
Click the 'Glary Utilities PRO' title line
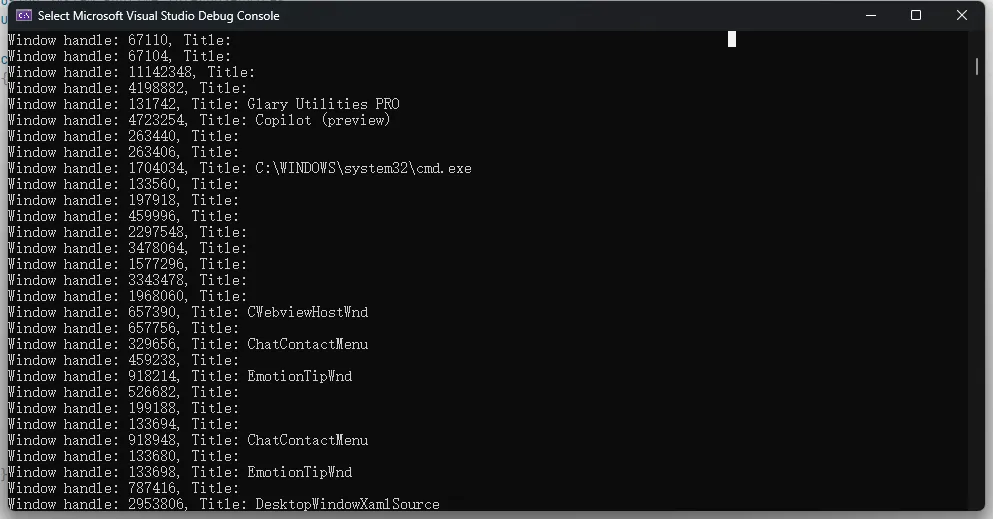[x=203, y=104]
